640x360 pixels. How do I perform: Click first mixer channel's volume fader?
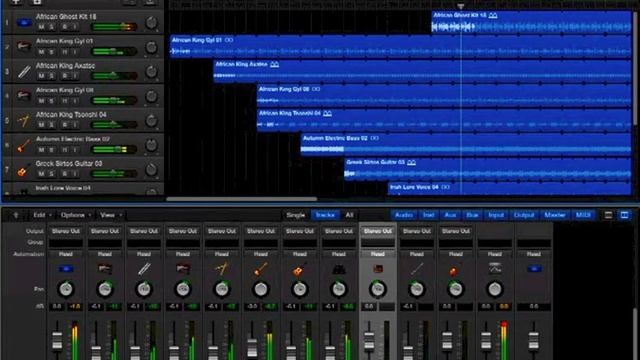point(57,340)
